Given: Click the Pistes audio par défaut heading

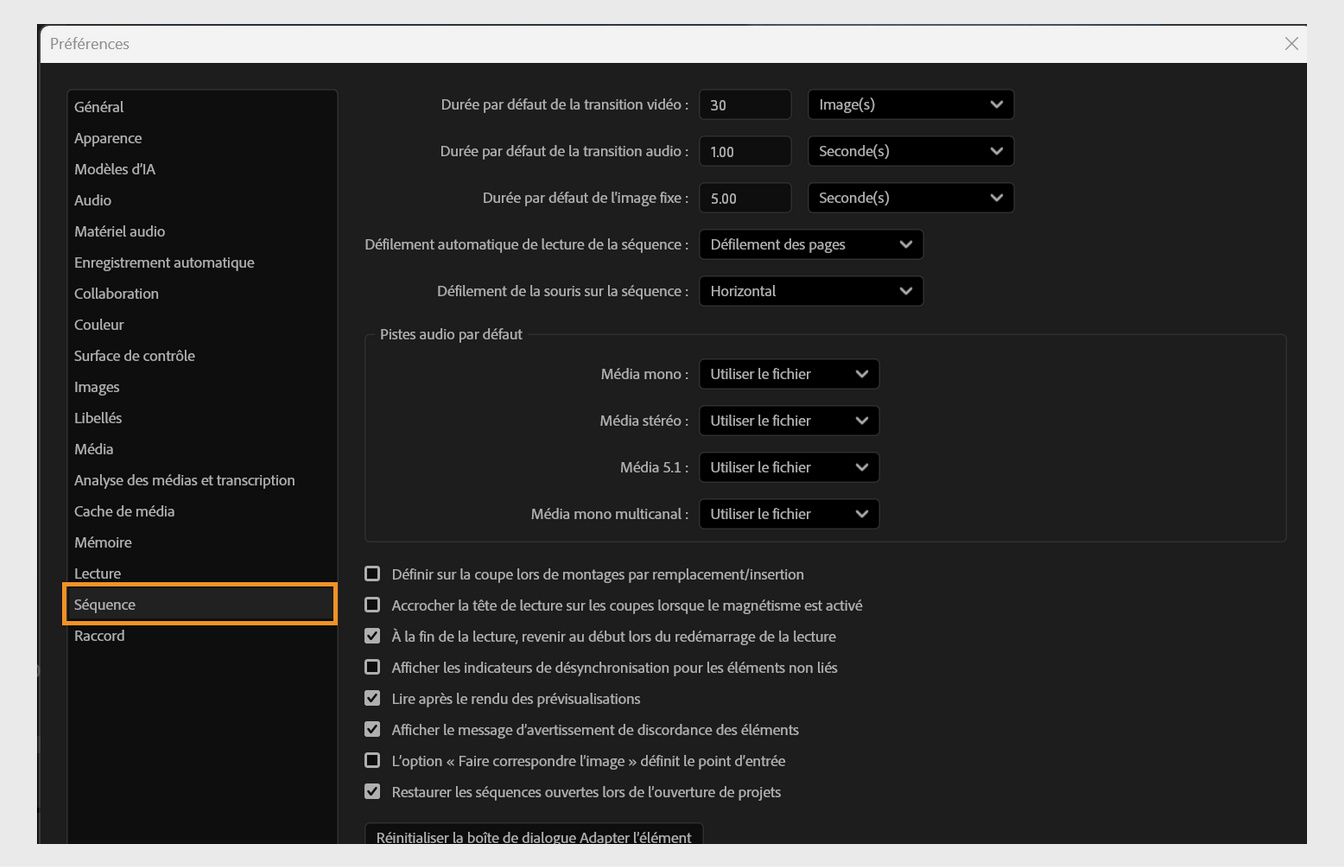Looking at the screenshot, I should click(451, 334).
